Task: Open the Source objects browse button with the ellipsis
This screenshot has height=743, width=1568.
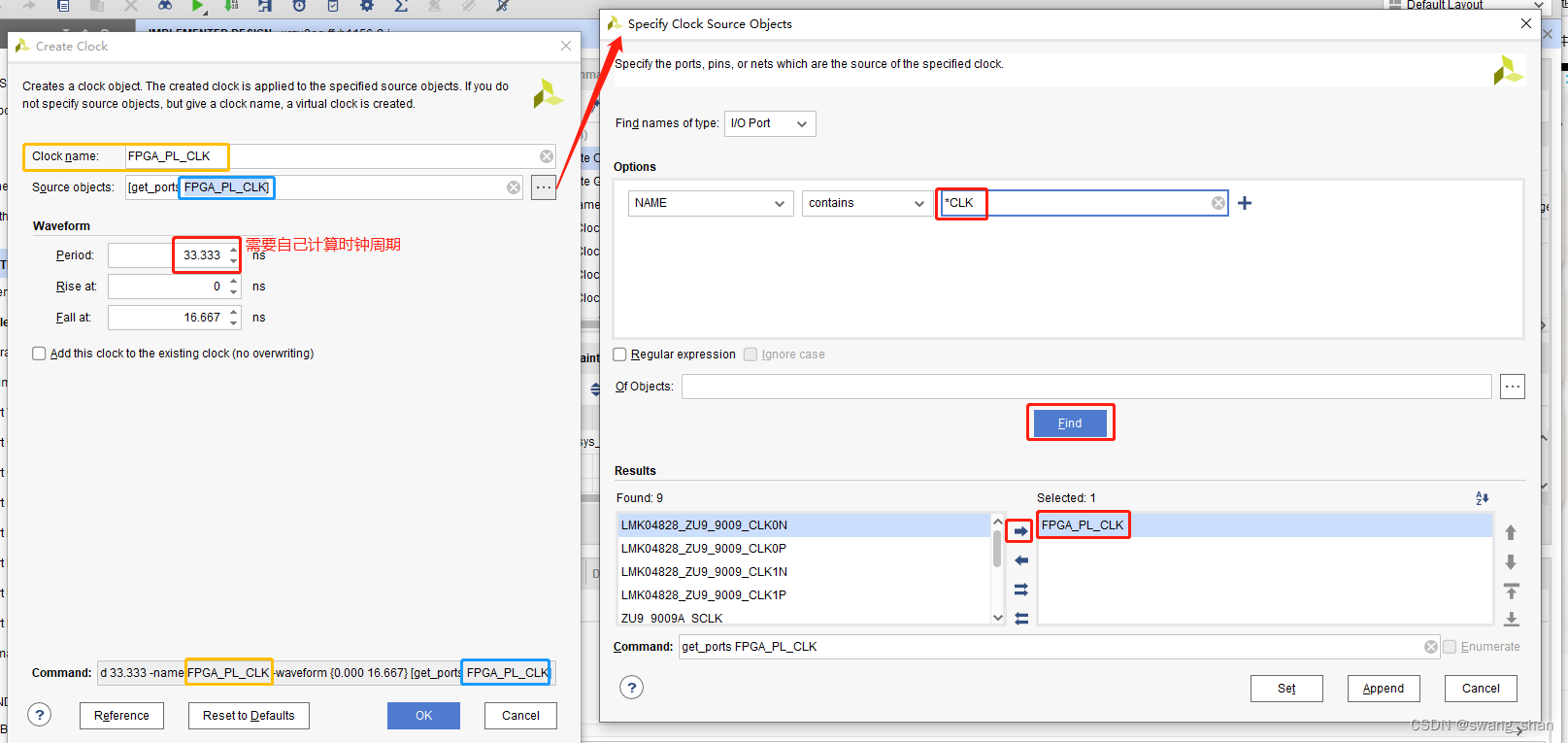Action: (544, 187)
